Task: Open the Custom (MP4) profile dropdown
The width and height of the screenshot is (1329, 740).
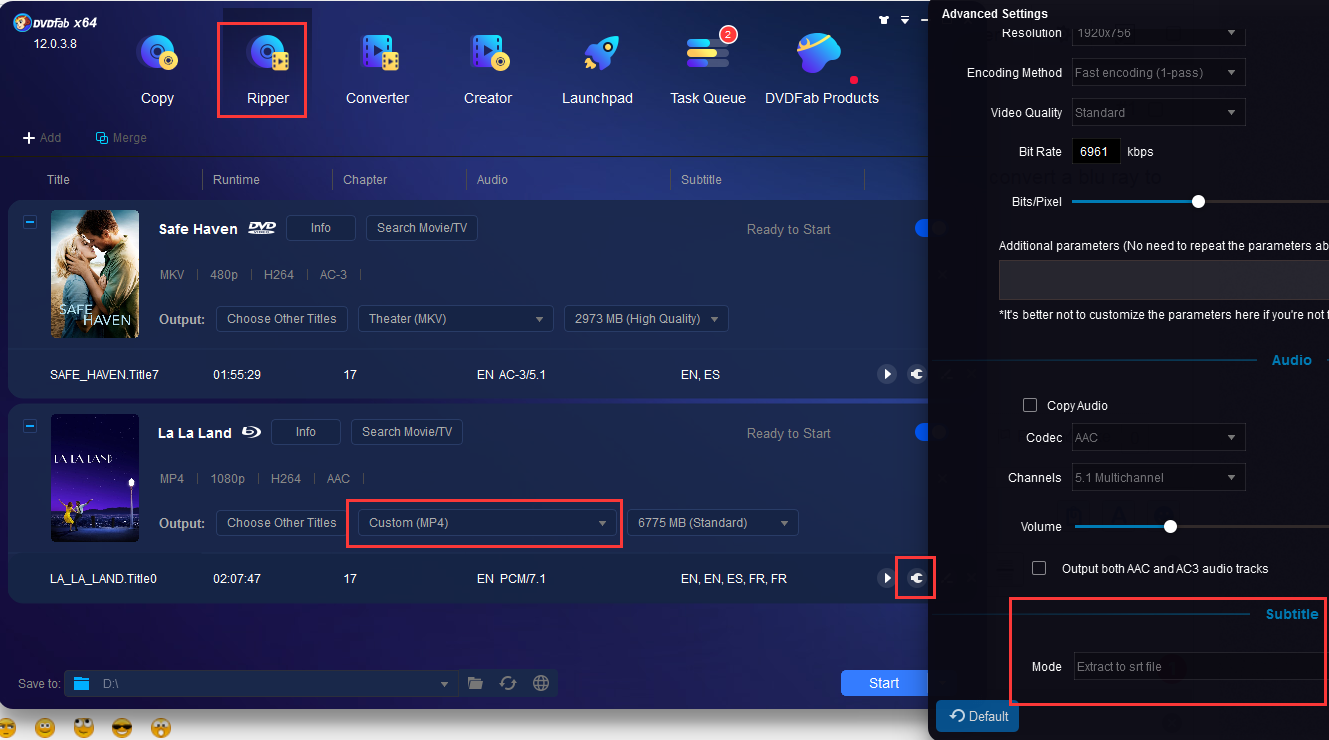Action: (x=487, y=523)
